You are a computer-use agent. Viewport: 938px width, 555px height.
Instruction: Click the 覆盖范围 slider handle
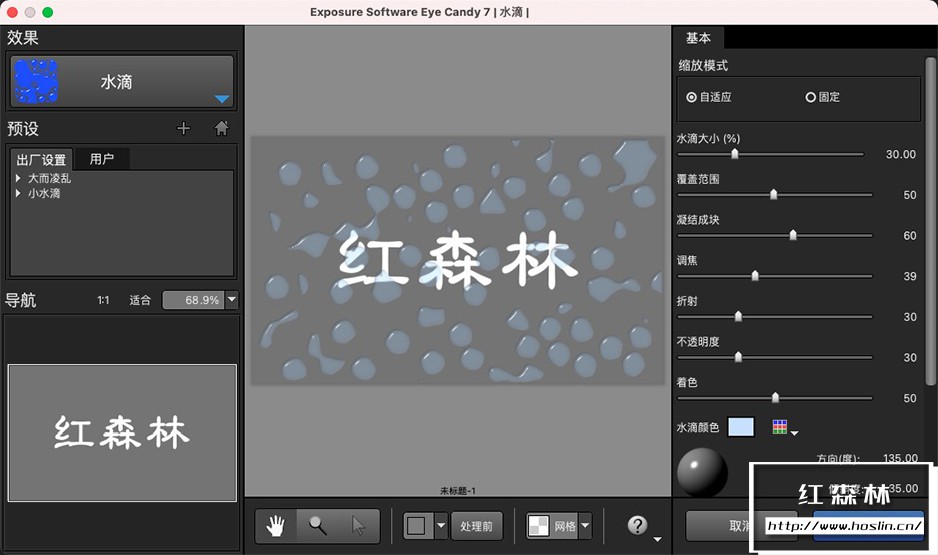[x=773, y=194]
